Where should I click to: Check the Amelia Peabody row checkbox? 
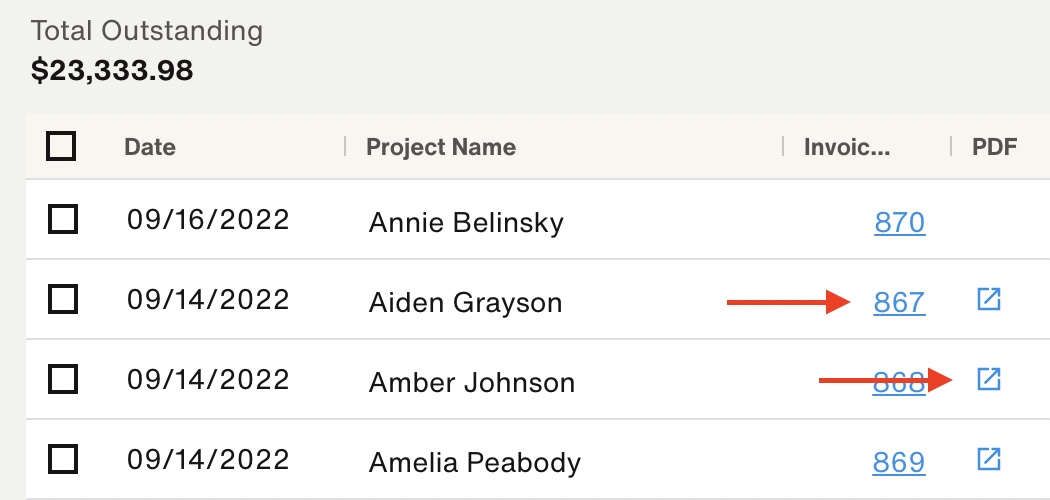coord(63,459)
